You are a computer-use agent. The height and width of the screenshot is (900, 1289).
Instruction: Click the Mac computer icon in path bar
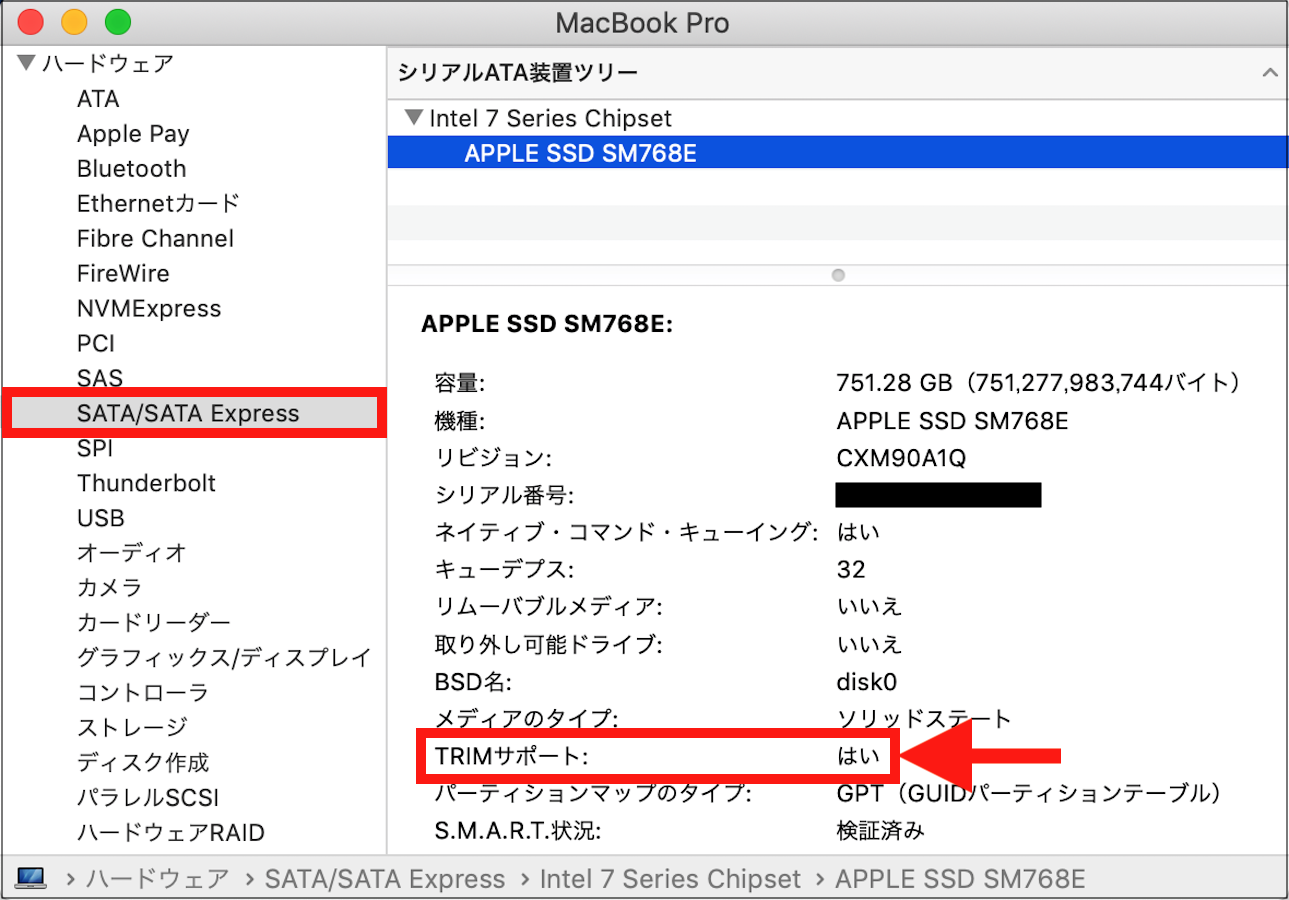31,879
